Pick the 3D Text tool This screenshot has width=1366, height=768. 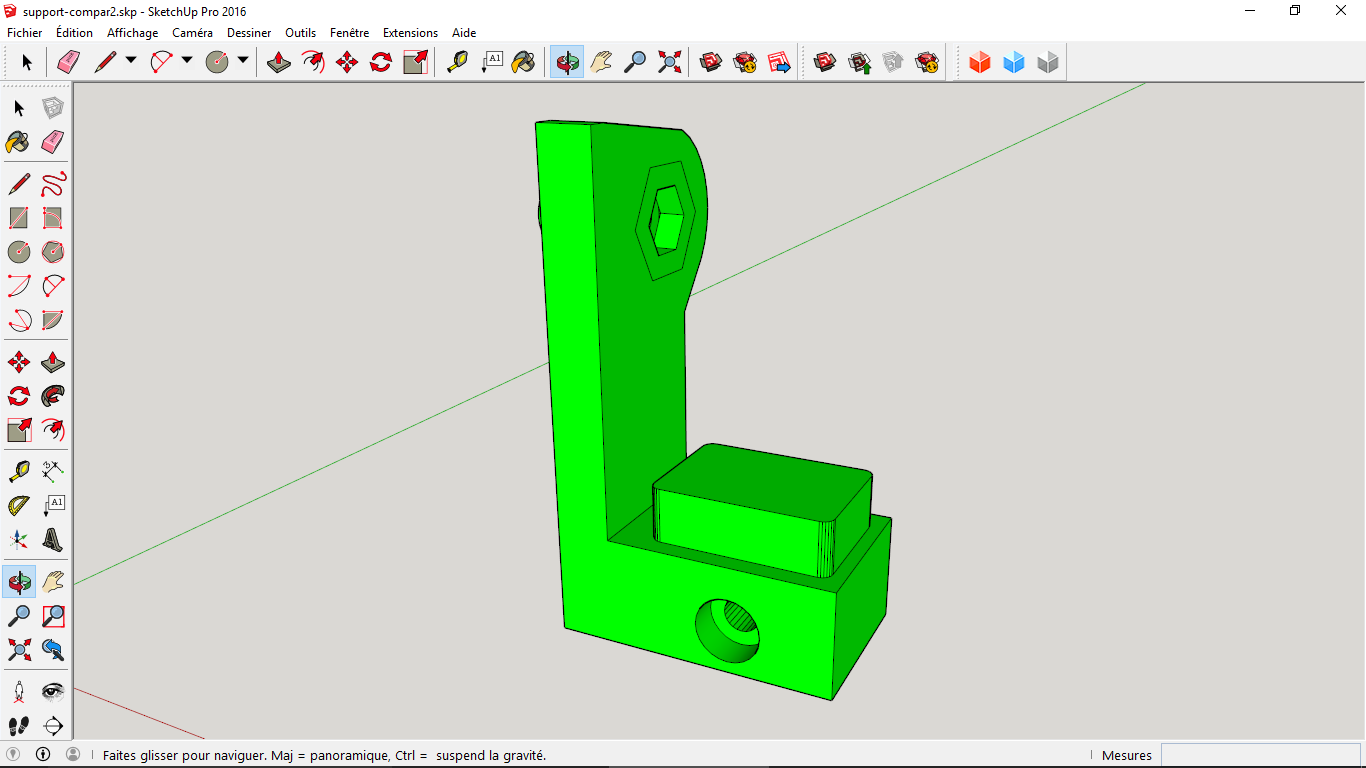tap(53, 540)
